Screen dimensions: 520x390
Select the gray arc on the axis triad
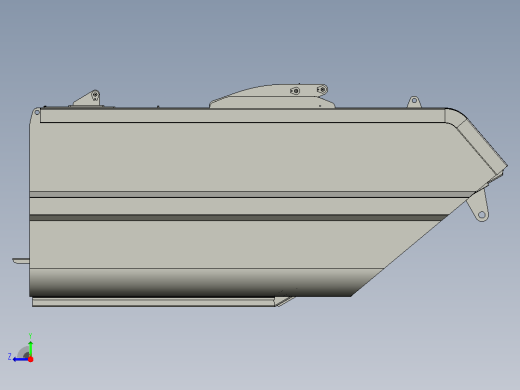23,352
